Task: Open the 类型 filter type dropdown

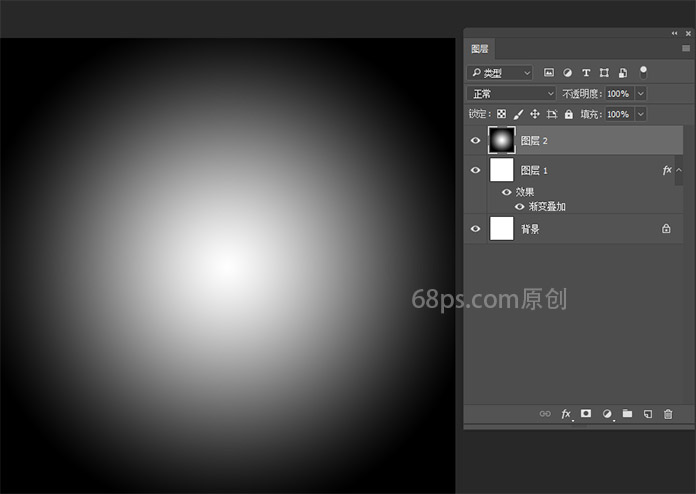Action: [x=500, y=73]
